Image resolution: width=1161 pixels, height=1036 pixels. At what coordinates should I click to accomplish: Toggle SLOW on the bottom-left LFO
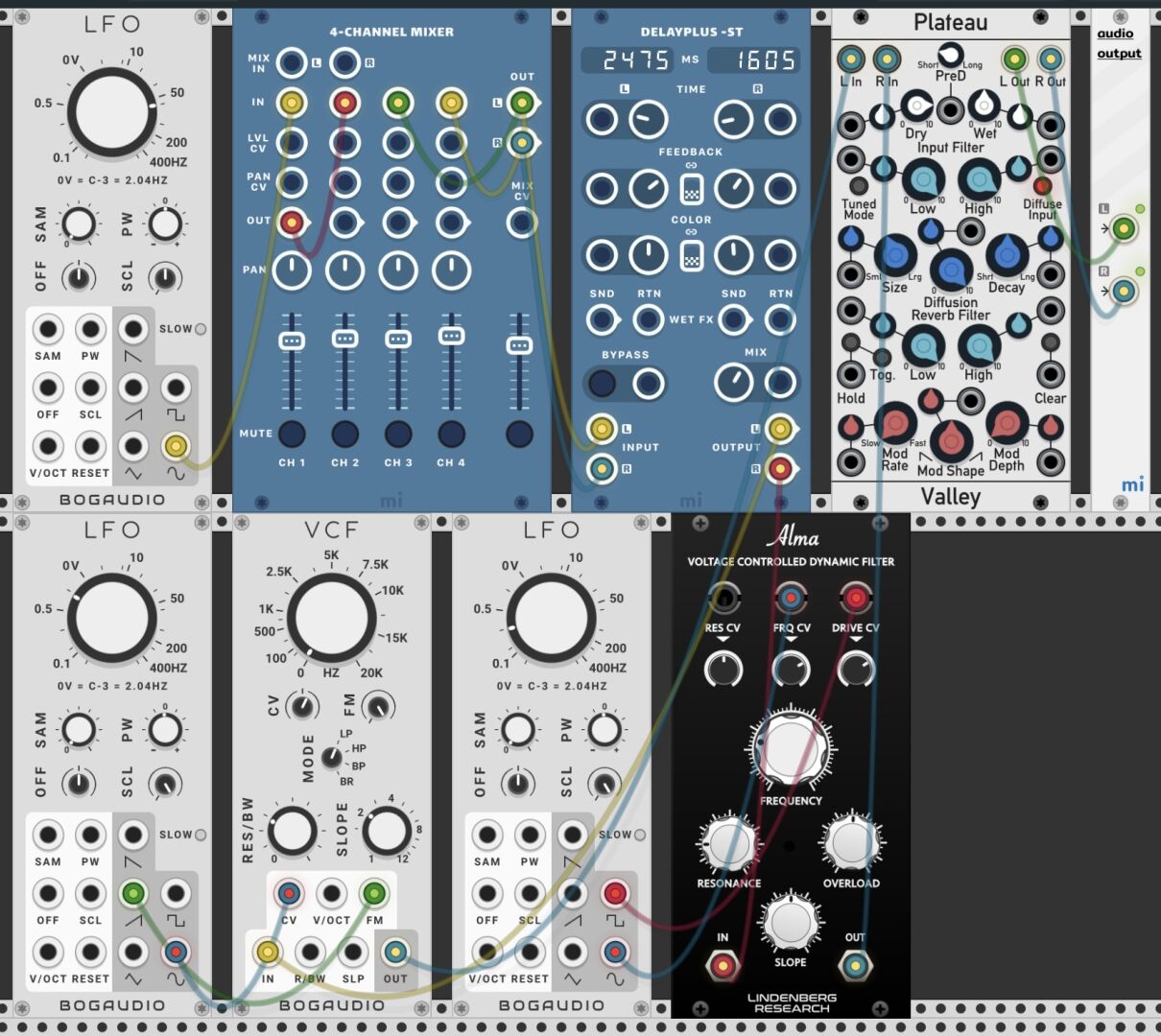click(201, 835)
